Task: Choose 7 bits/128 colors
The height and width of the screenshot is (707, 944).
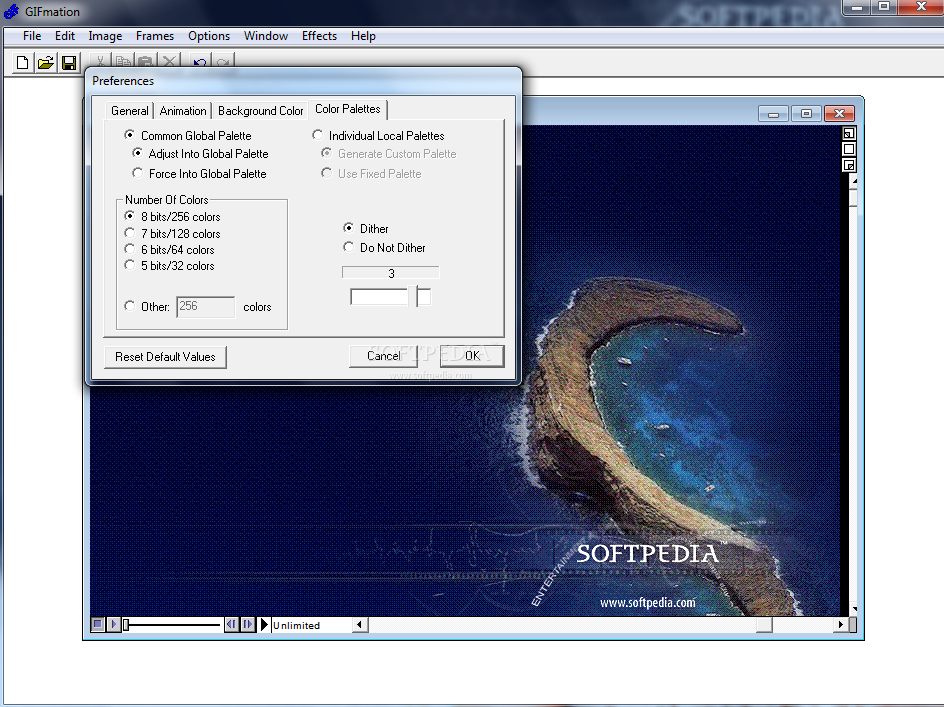Action: [x=172, y=233]
